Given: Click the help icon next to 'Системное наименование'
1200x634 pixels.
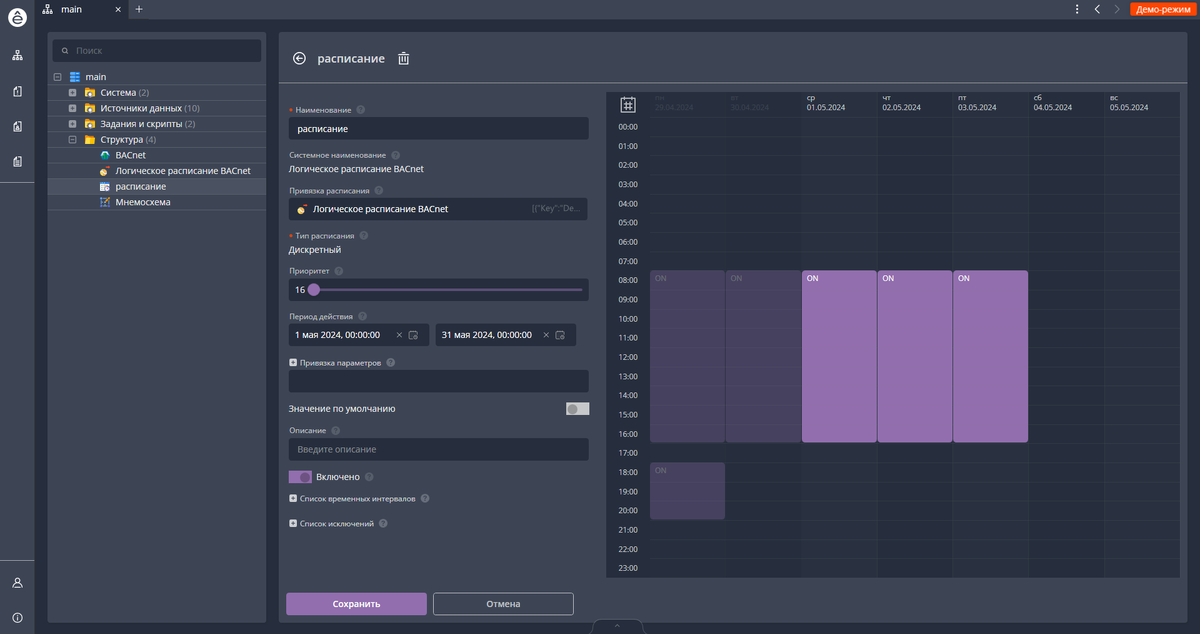Looking at the screenshot, I should tap(396, 155).
